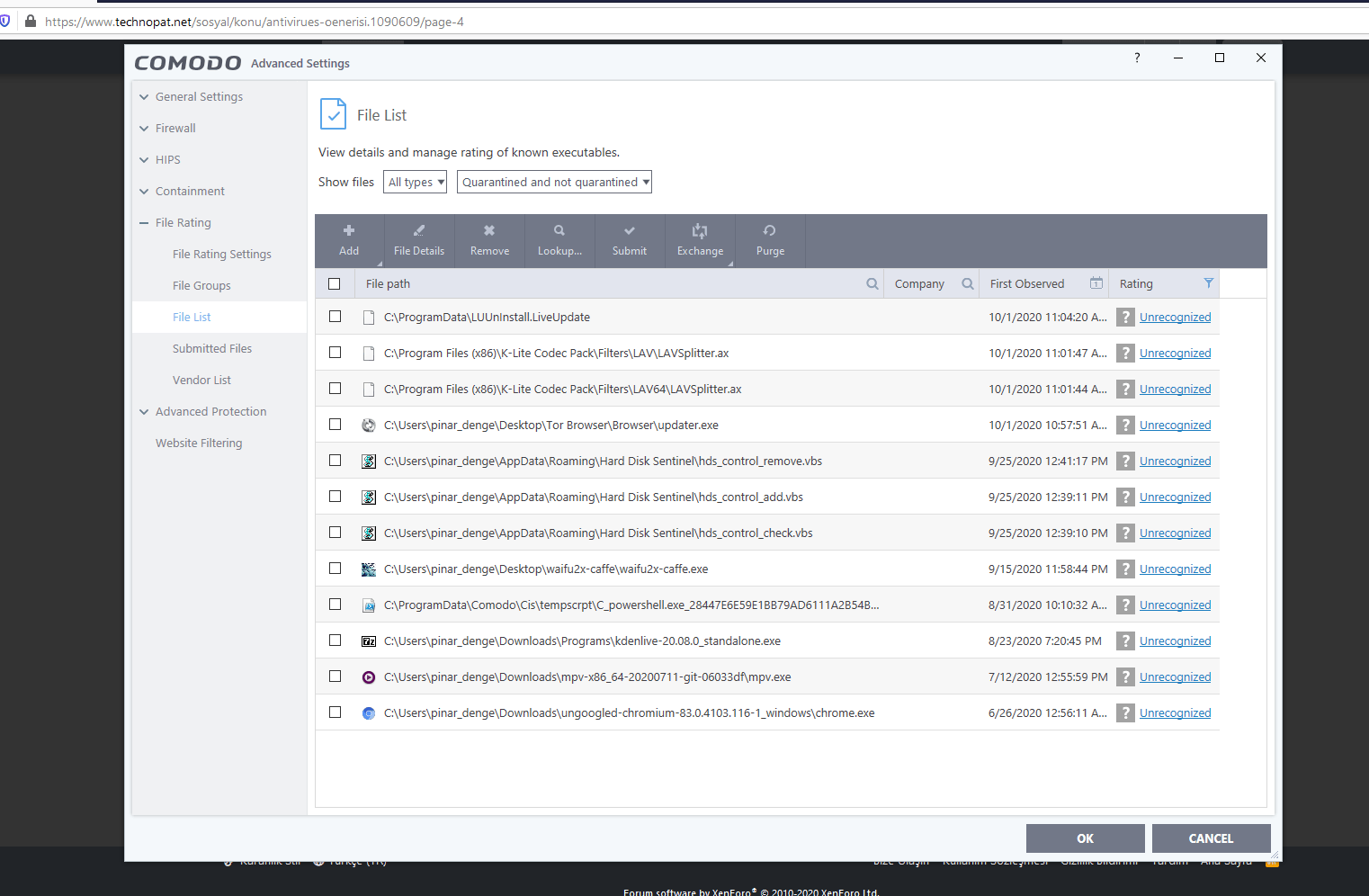Open File Details from the toolbar
This screenshot has width=1369, height=896.
coord(419,241)
